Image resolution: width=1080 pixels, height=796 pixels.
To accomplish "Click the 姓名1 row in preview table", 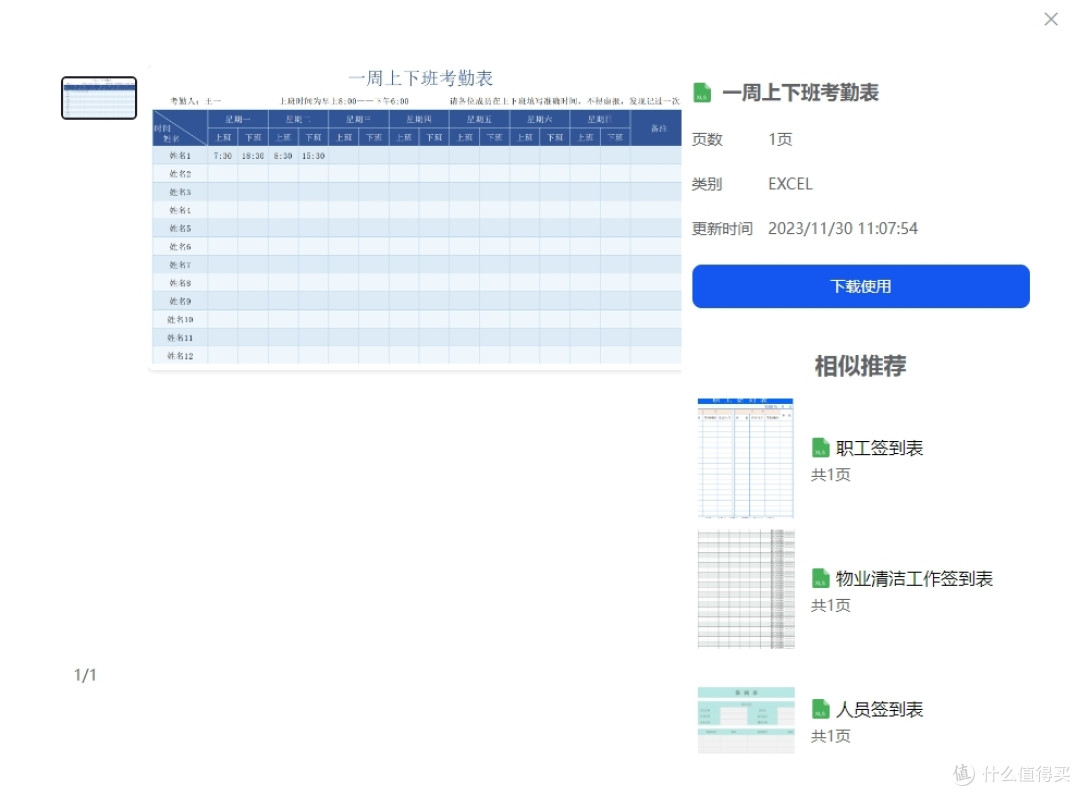I will (417, 156).
